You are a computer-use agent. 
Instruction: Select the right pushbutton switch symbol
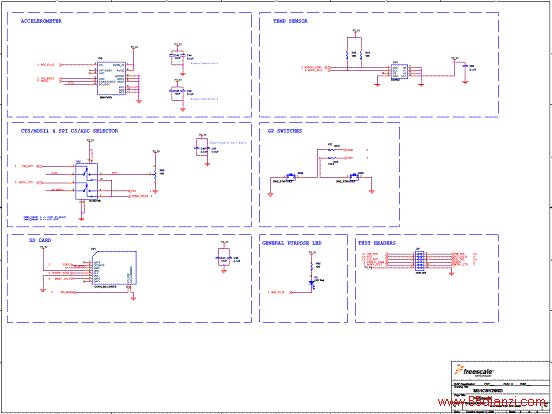point(353,176)
